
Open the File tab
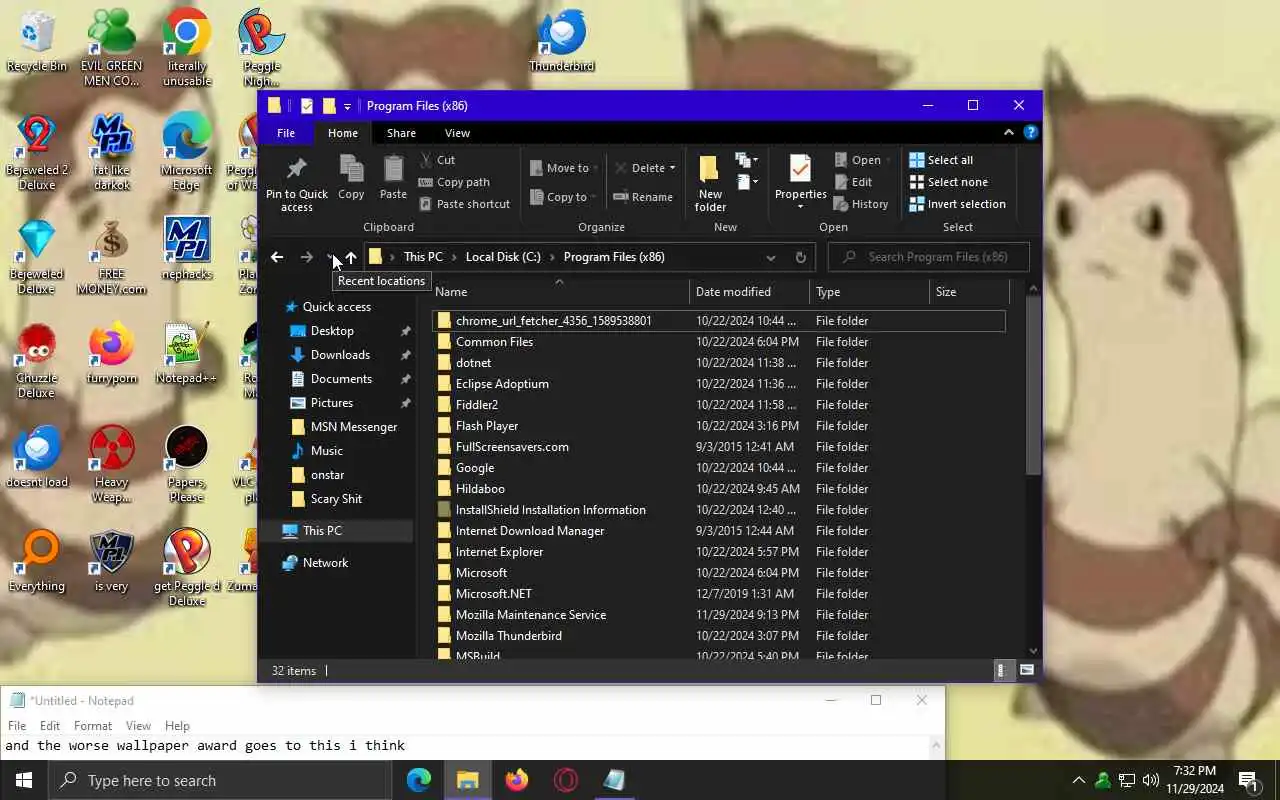(x=286, y=133)
